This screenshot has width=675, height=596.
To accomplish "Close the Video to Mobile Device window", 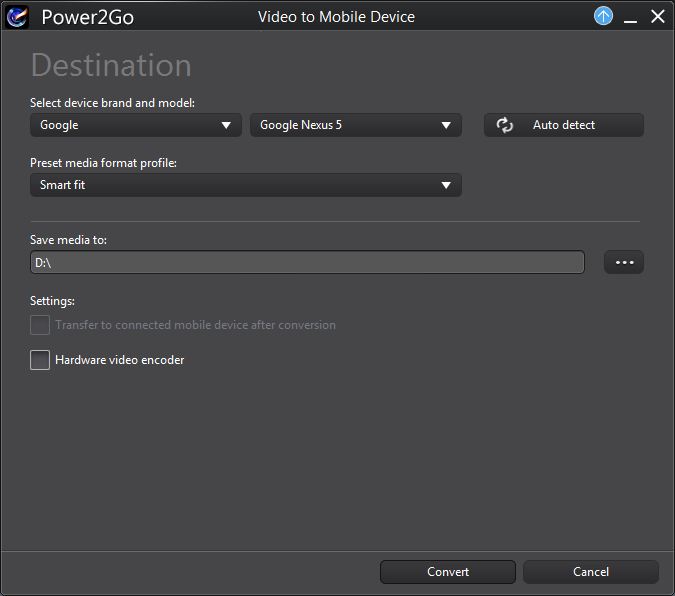I will click(x=657, y=17).
